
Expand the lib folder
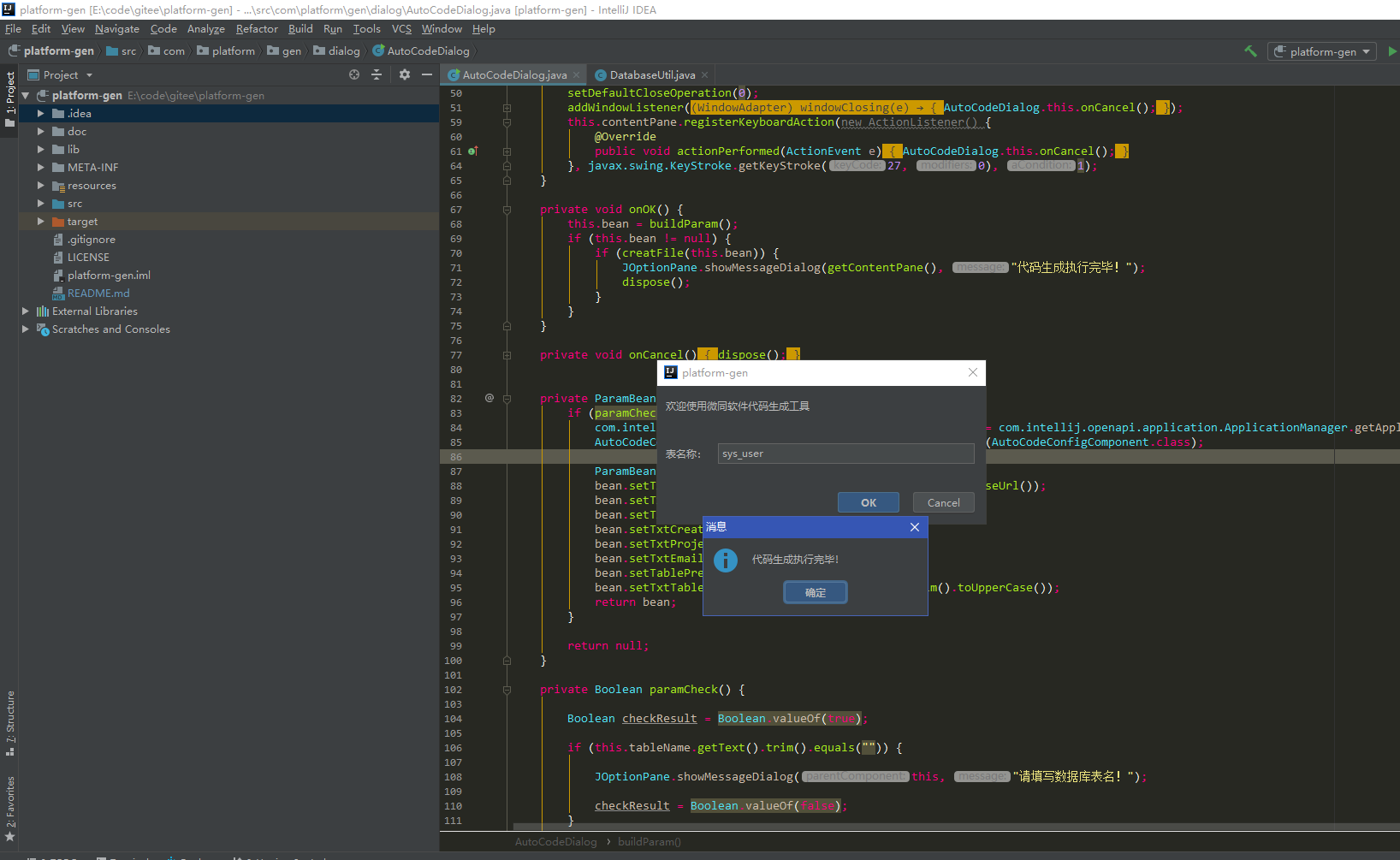[40, 149]
